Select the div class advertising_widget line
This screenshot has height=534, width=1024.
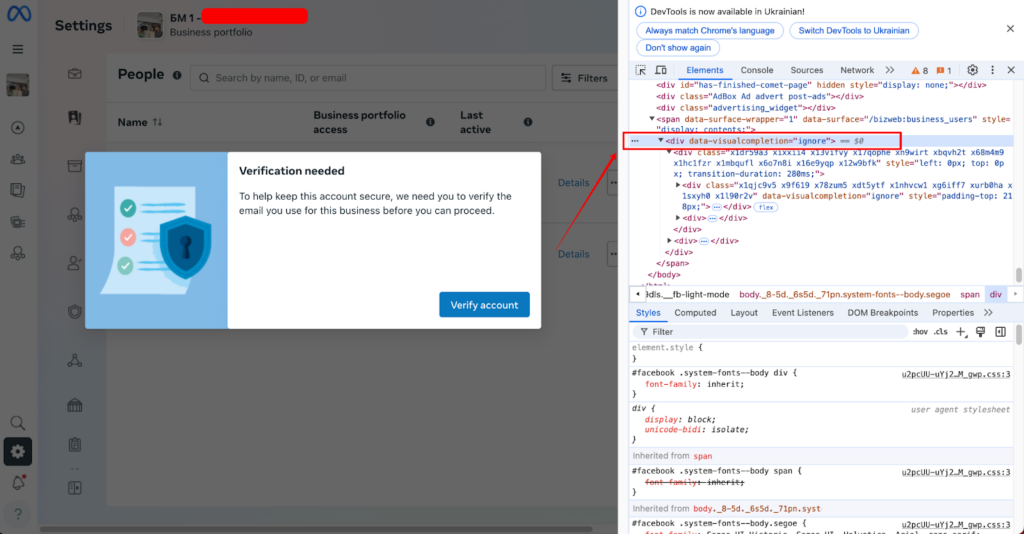pos(746,108)
